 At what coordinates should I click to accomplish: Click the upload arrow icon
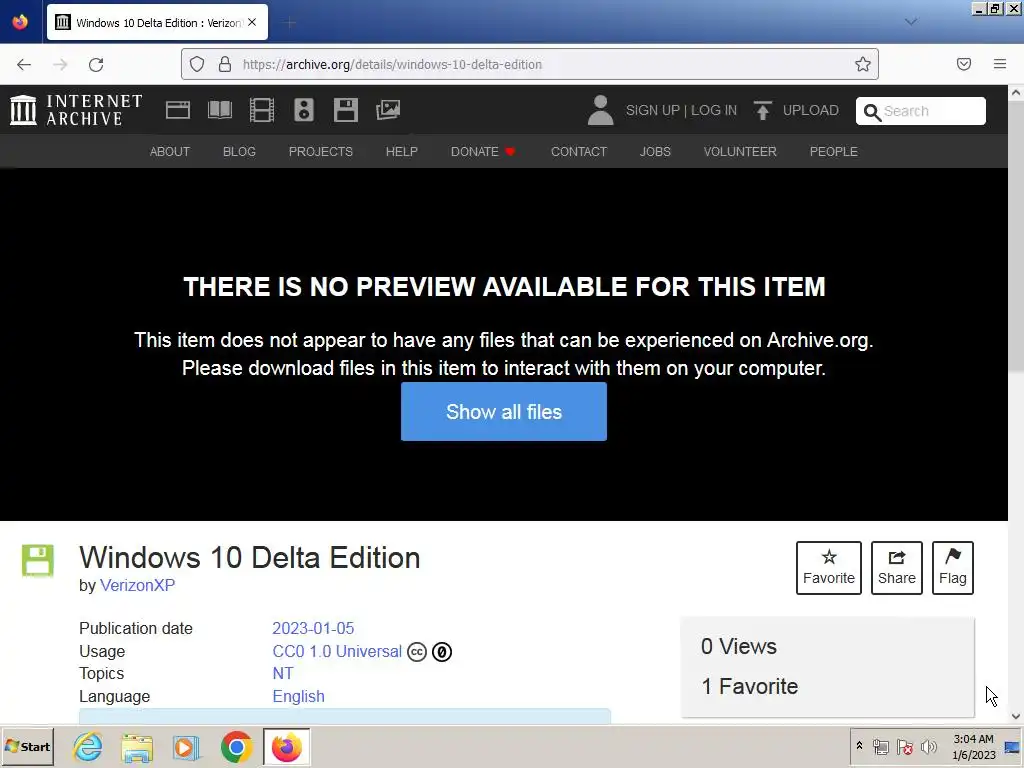[x=762, y=110]
